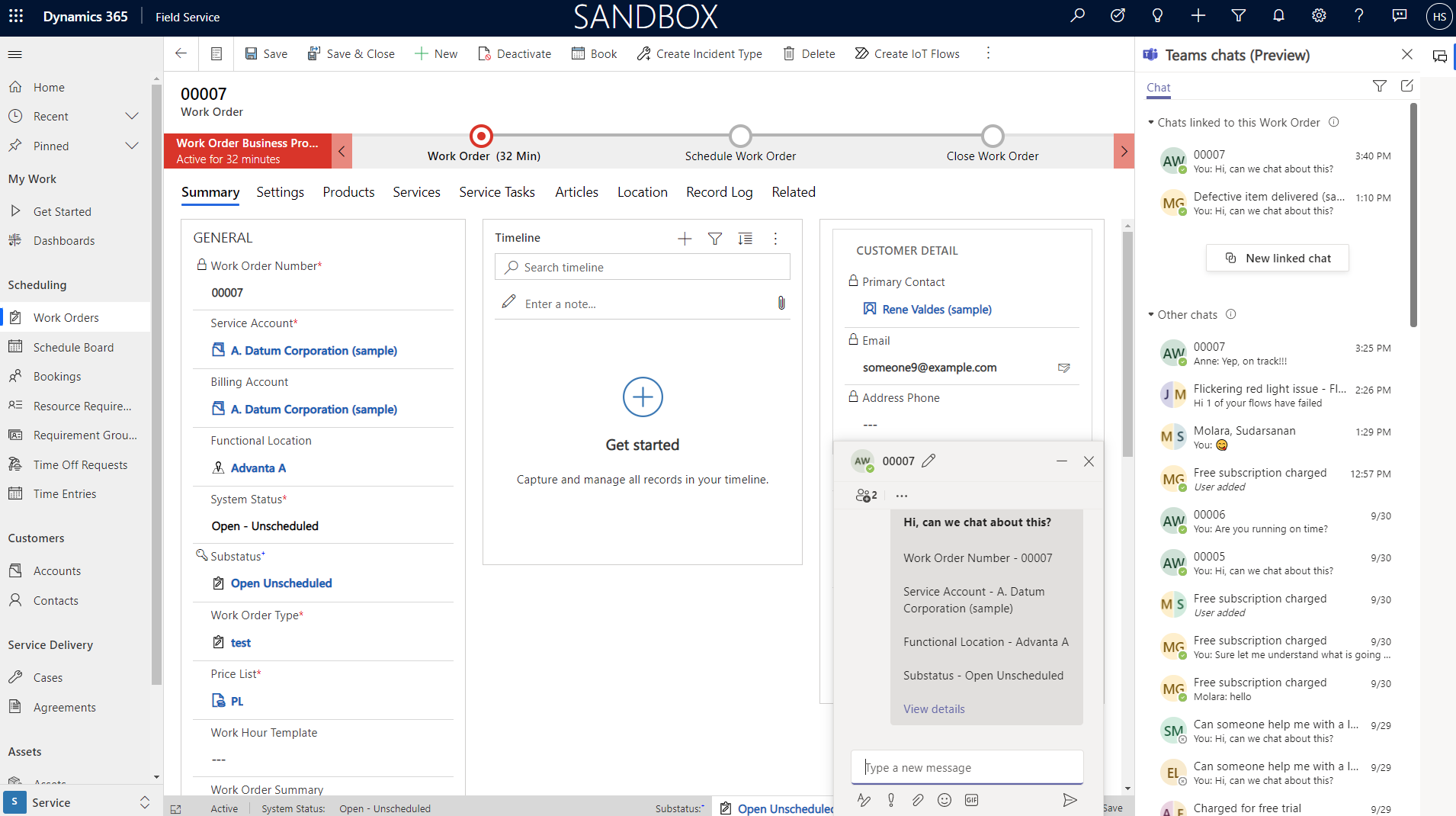Viewport: 1456px width, 816px height.
Task: Open the Service Tasks tab
Action: pos(497,192)
